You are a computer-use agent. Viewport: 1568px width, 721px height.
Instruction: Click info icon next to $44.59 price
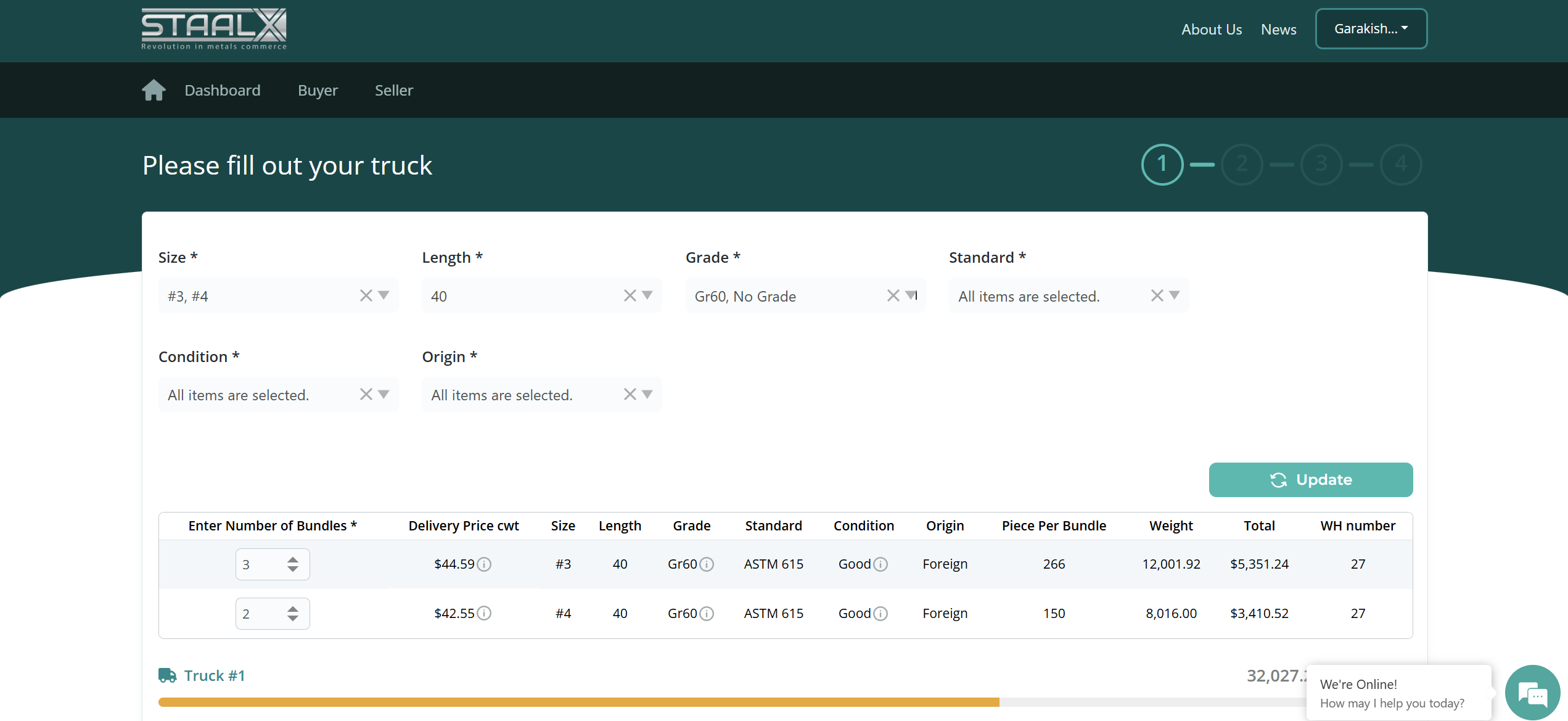point(485,564)
